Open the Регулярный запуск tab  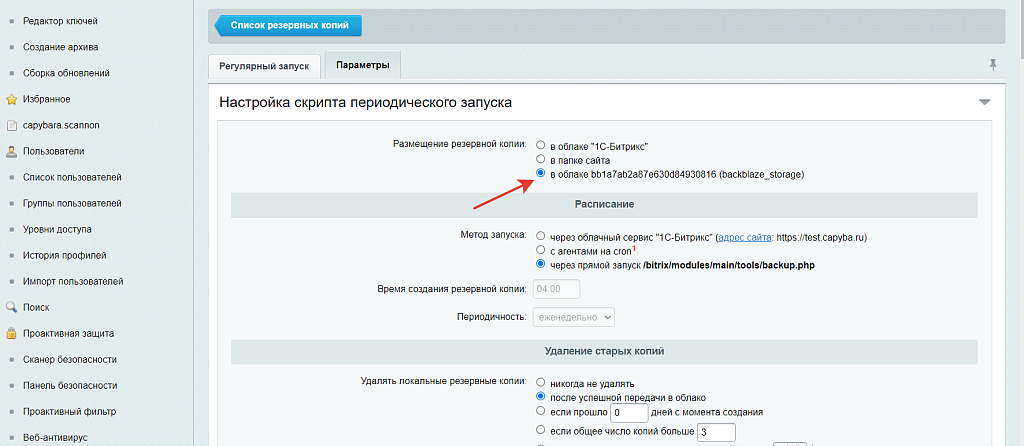pos(265,66)
